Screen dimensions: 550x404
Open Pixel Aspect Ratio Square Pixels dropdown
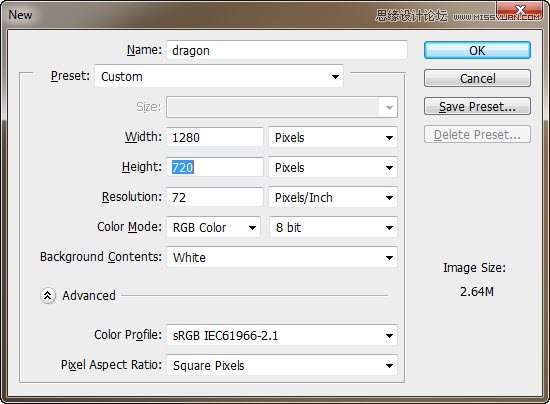click(x=282, y=365)
